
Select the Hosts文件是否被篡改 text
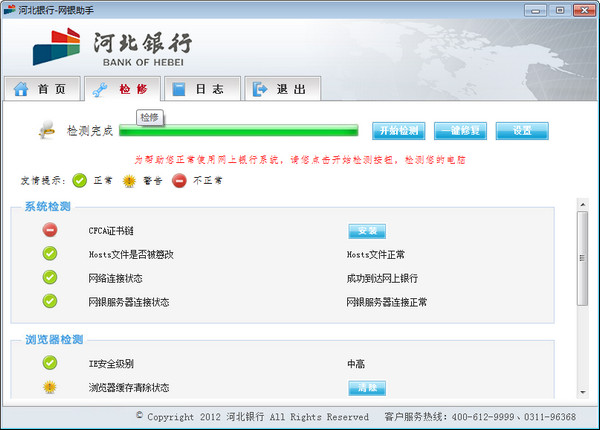[131, 255]
